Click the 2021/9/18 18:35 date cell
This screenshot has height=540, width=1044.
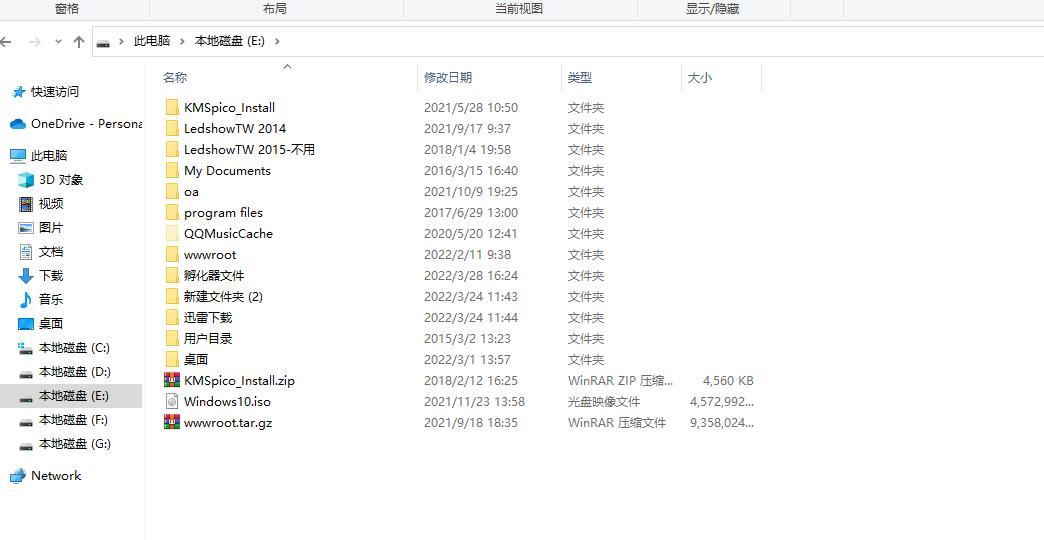tap(470, 423)
